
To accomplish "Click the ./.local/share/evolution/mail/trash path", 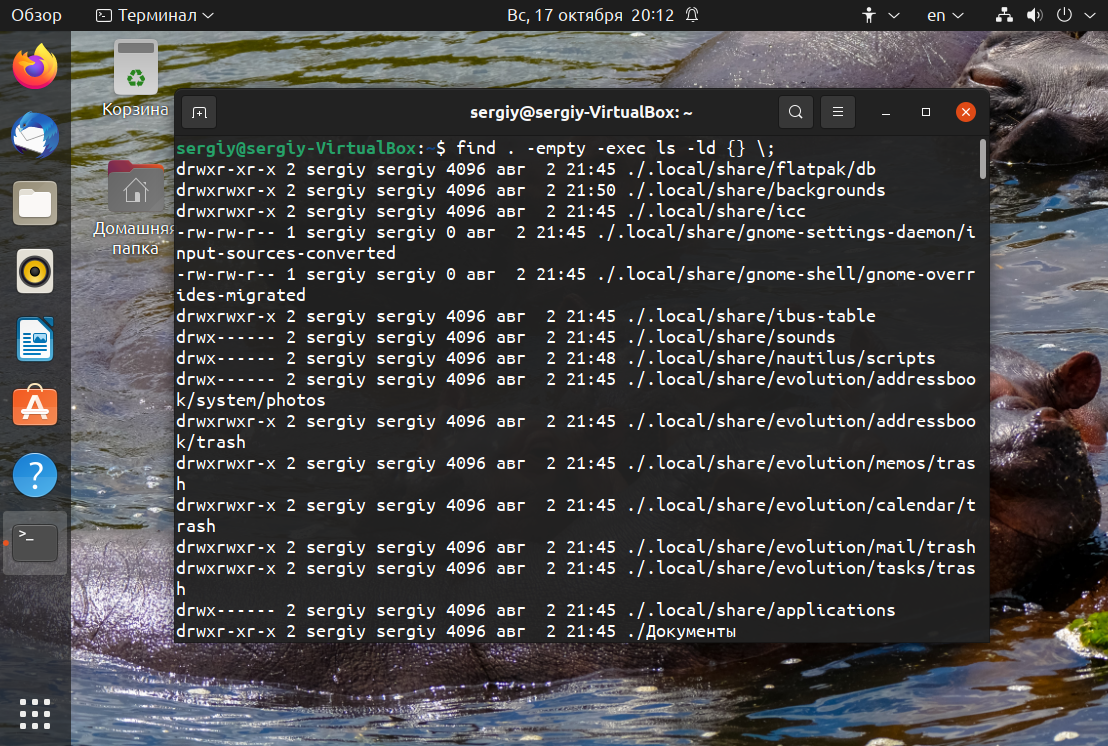I will click(x=801, y=547).
